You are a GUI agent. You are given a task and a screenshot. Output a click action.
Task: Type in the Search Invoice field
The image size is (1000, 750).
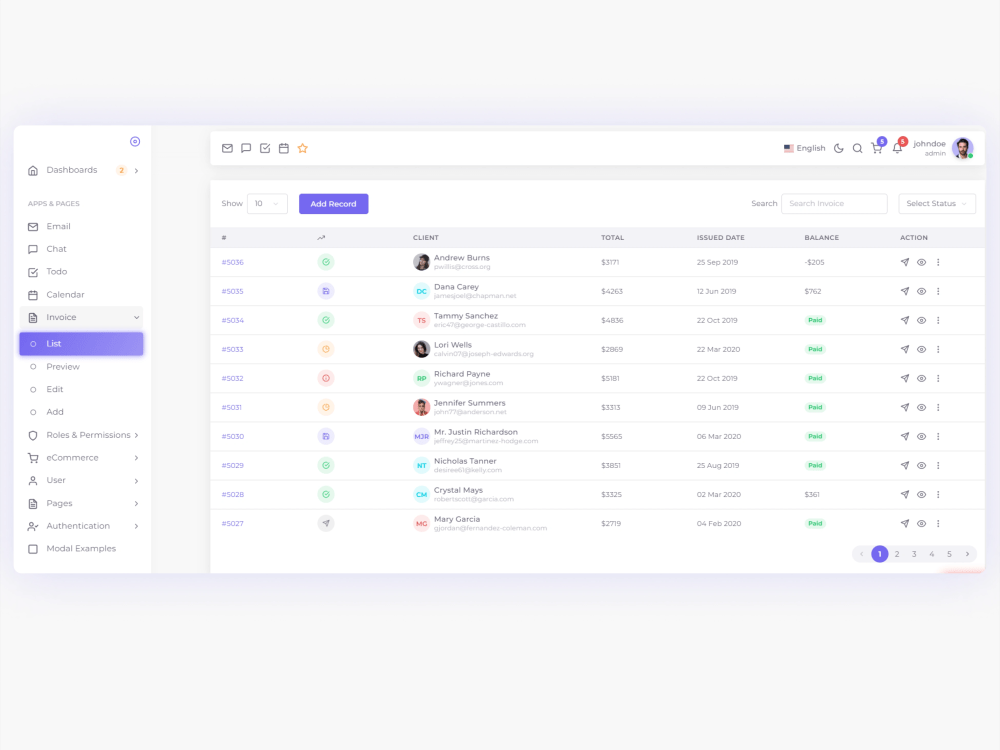(834, 203)
